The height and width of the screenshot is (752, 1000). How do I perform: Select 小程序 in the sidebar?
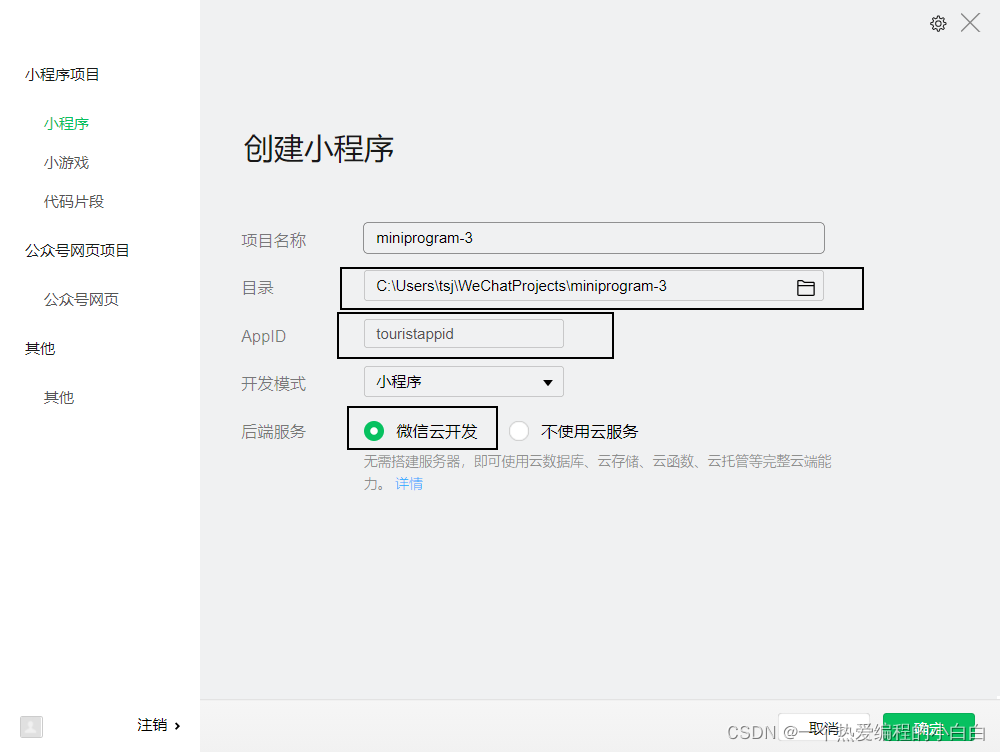point(66,123)
